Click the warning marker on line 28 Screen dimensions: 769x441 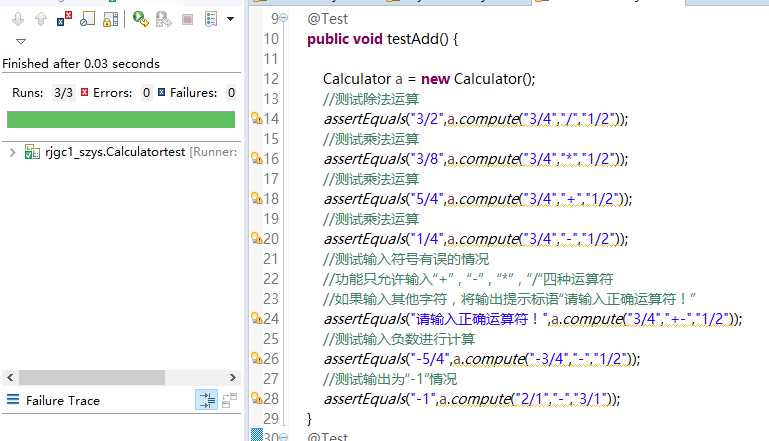[x=256, y=398]
